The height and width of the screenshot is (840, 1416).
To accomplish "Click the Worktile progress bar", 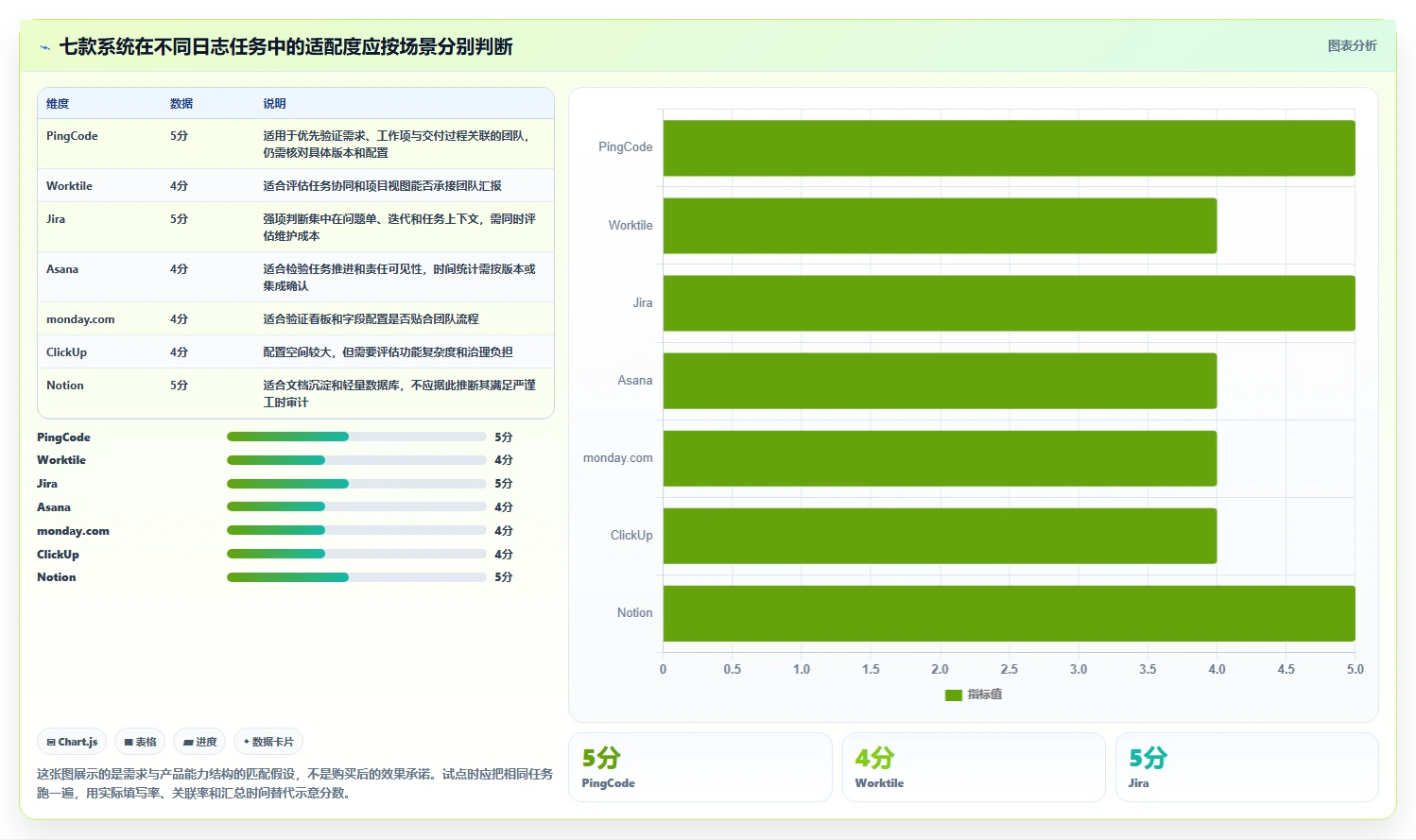I will [x=356, y=460].
